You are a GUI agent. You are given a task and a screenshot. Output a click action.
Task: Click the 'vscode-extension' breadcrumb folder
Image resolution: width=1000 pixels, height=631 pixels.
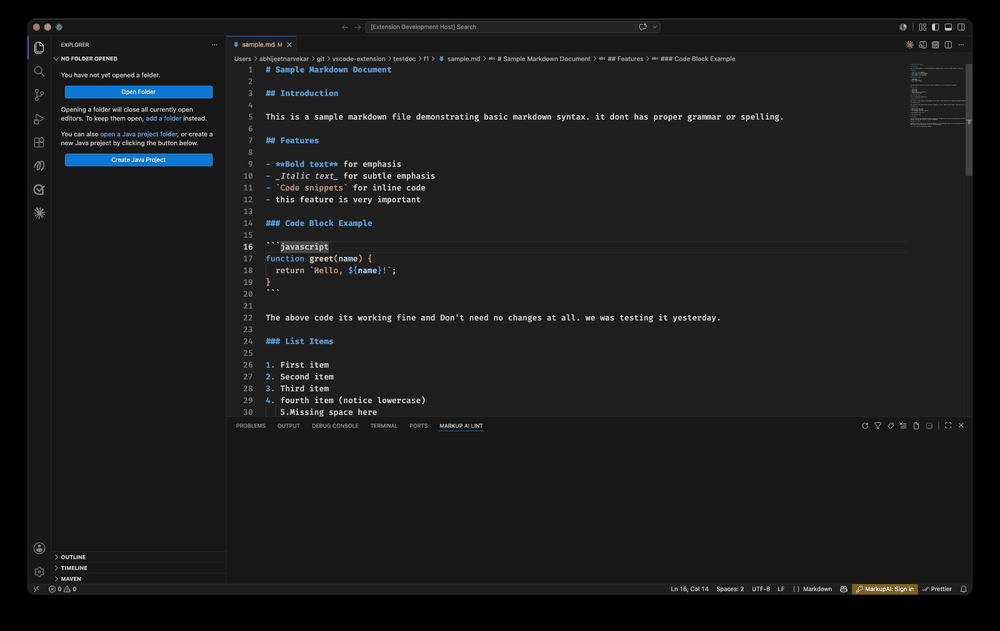[358, 59]
